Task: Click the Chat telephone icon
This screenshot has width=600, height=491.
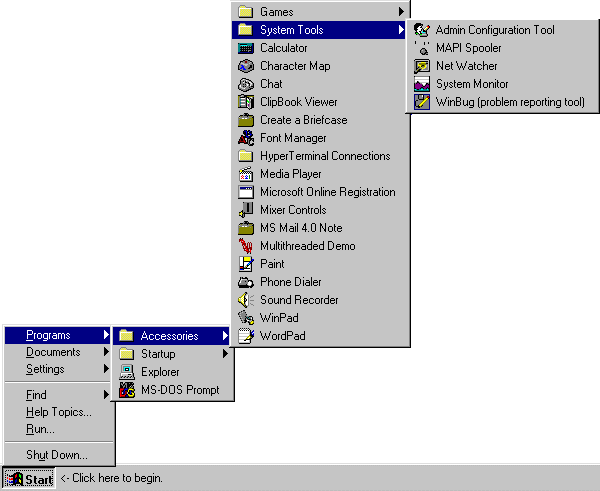Action: point(246,84)
